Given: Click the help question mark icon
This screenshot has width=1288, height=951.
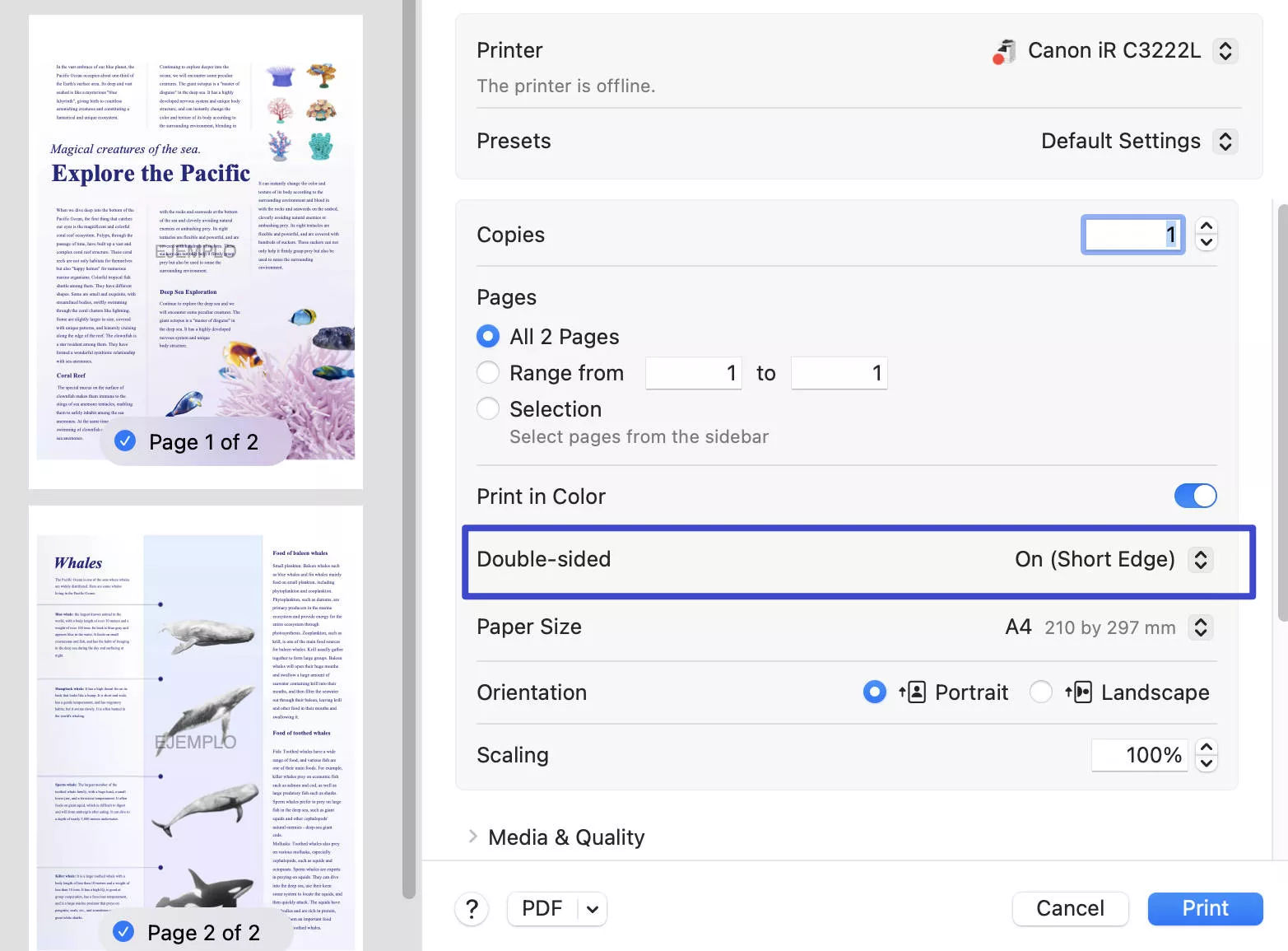Looking at the screenshot, I should 472,908.
